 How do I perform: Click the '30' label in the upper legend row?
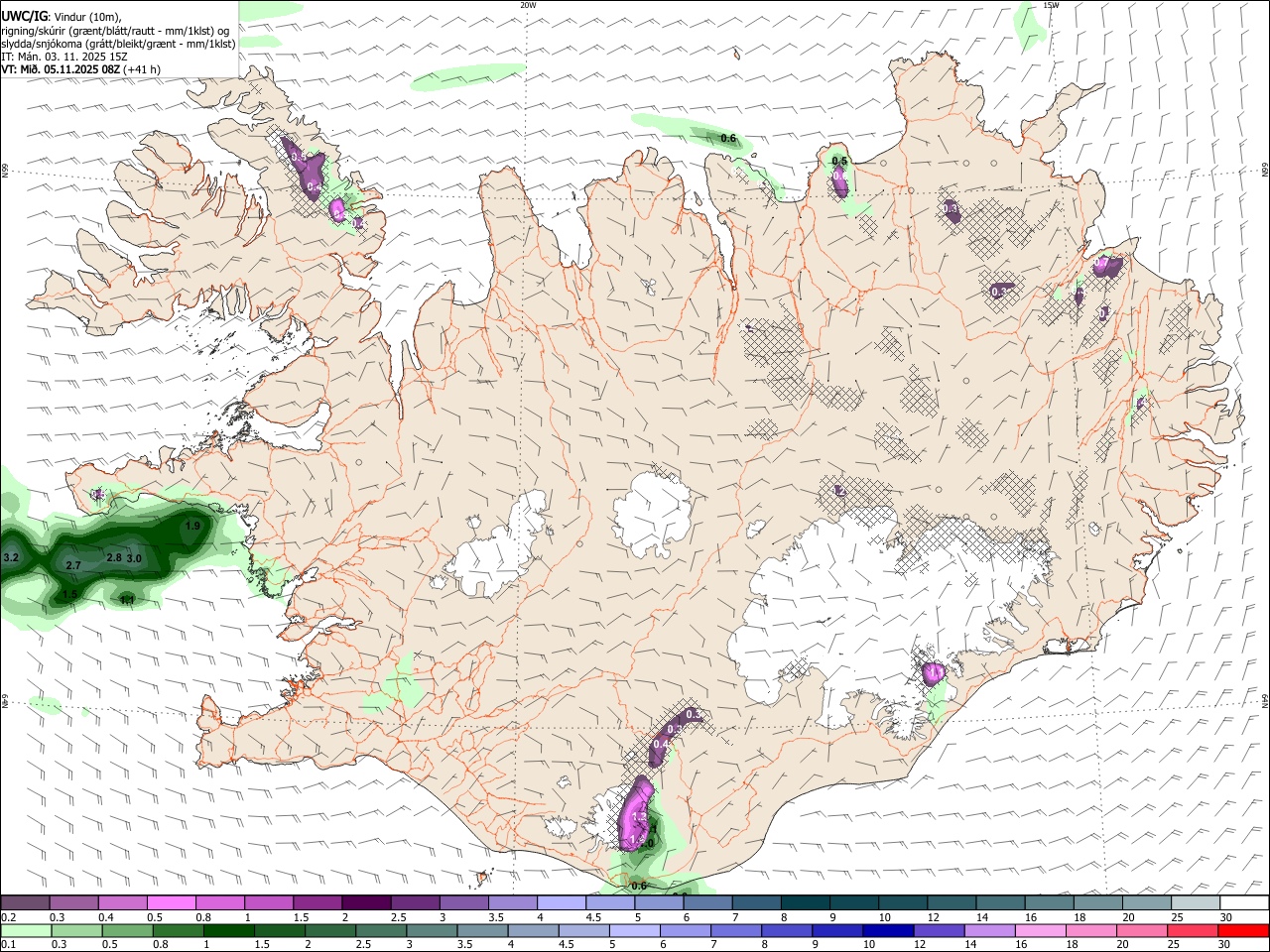1226,917
